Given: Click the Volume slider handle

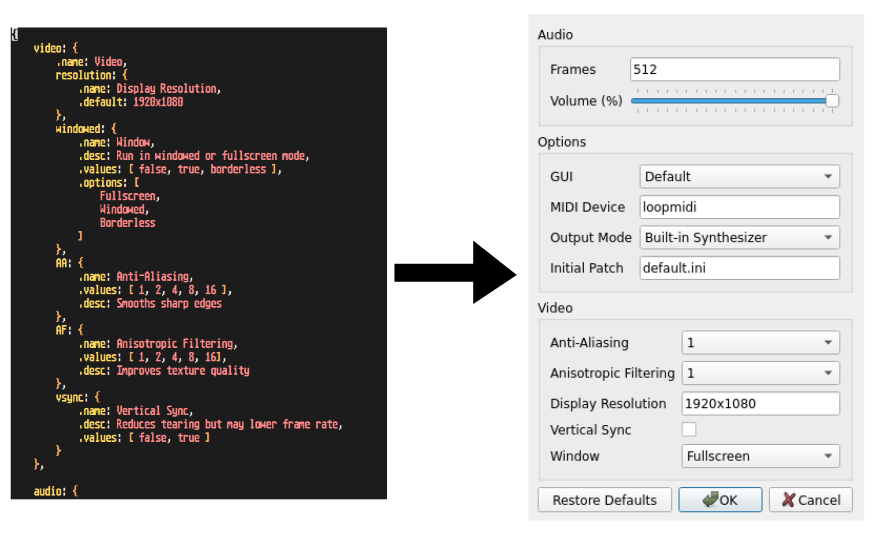Looking at the screenshot, I should coord(832,100).
